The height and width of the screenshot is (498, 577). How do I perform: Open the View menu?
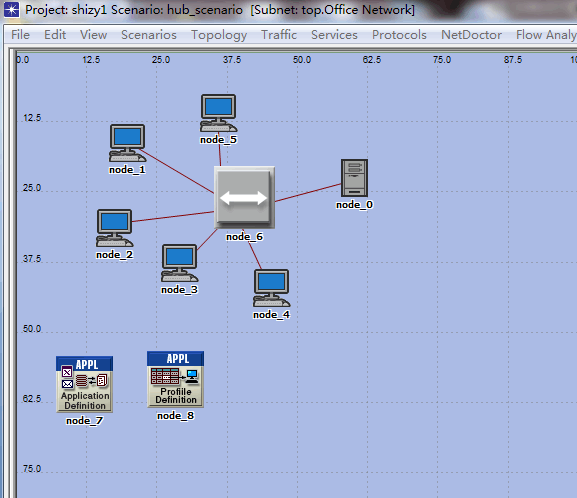pyautogui.click(x=93, y=35)
